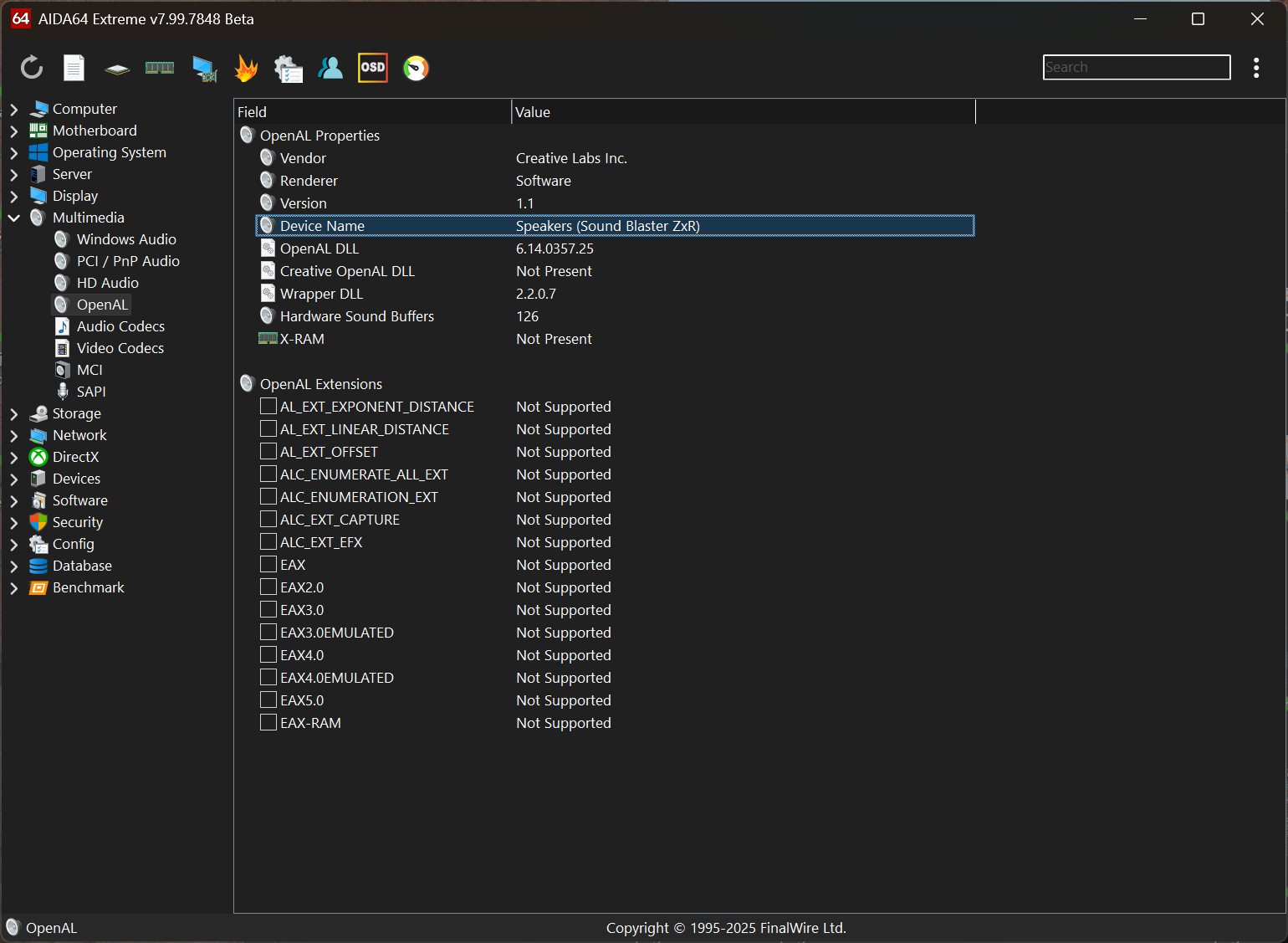The width and height of the screenshot is (1288, 943).
Task: Click the Config icon in sidebar
Action: click(x=38, y=544)
